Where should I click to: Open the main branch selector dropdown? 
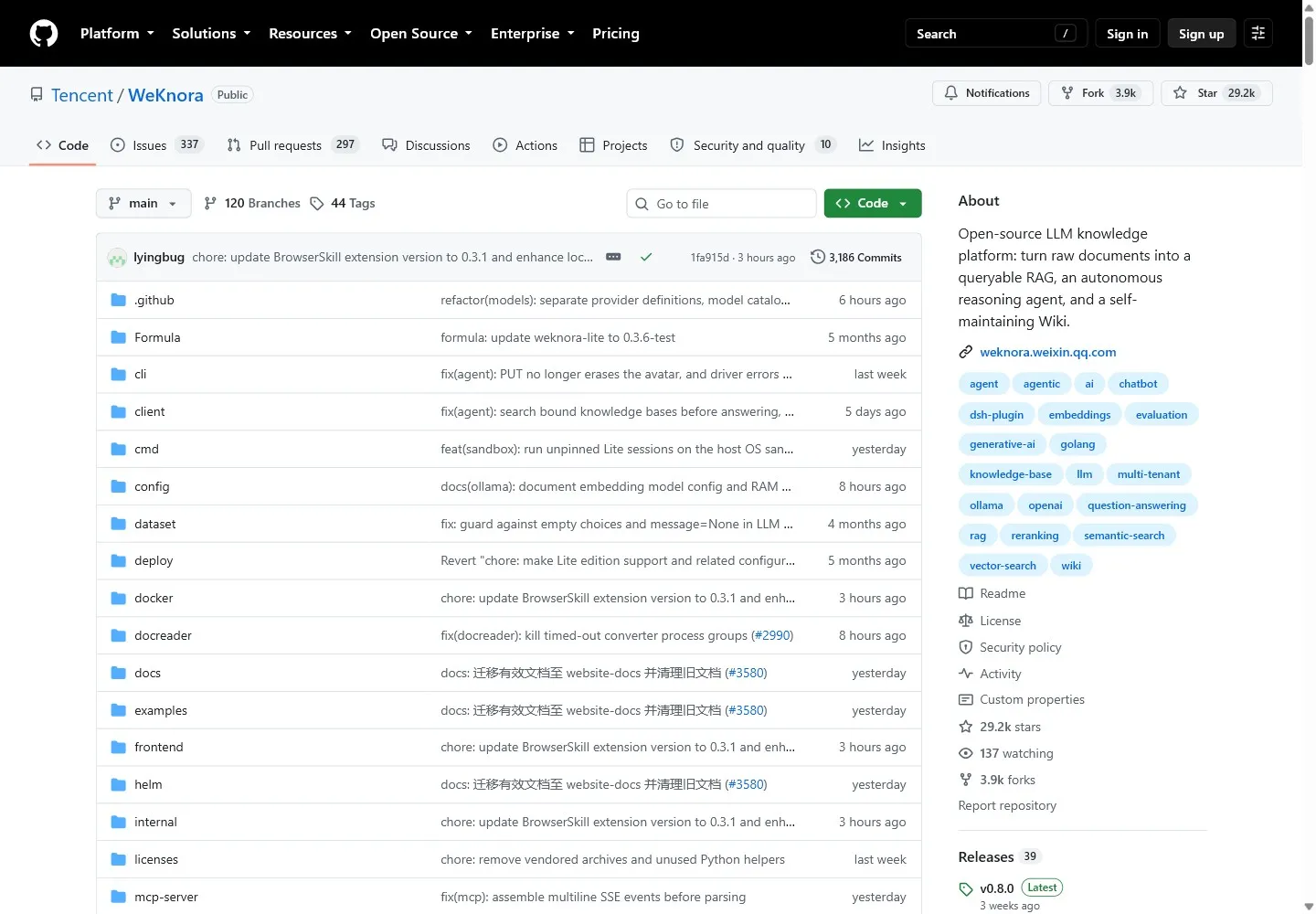(143, 204)
